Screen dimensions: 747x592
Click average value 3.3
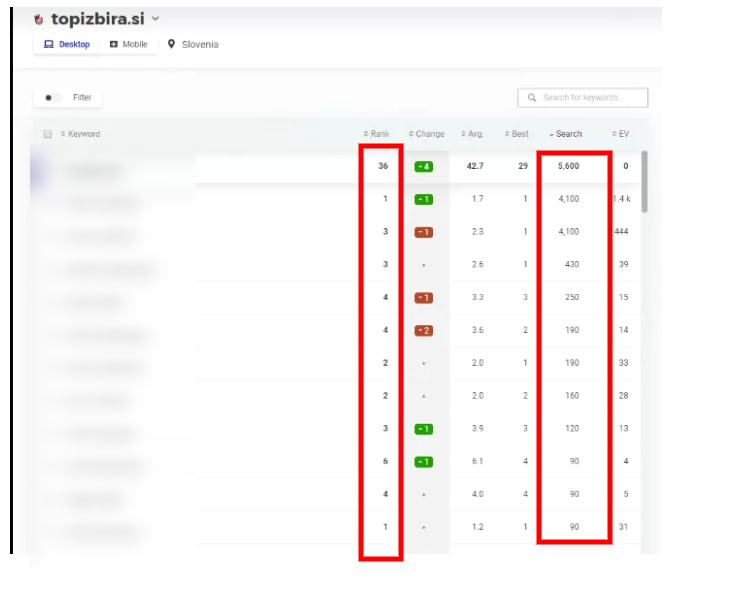478,297
